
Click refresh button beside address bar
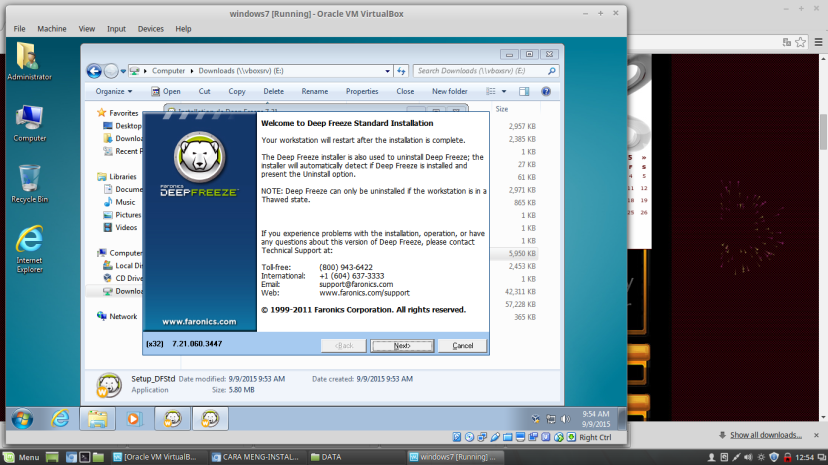[401, 71]
